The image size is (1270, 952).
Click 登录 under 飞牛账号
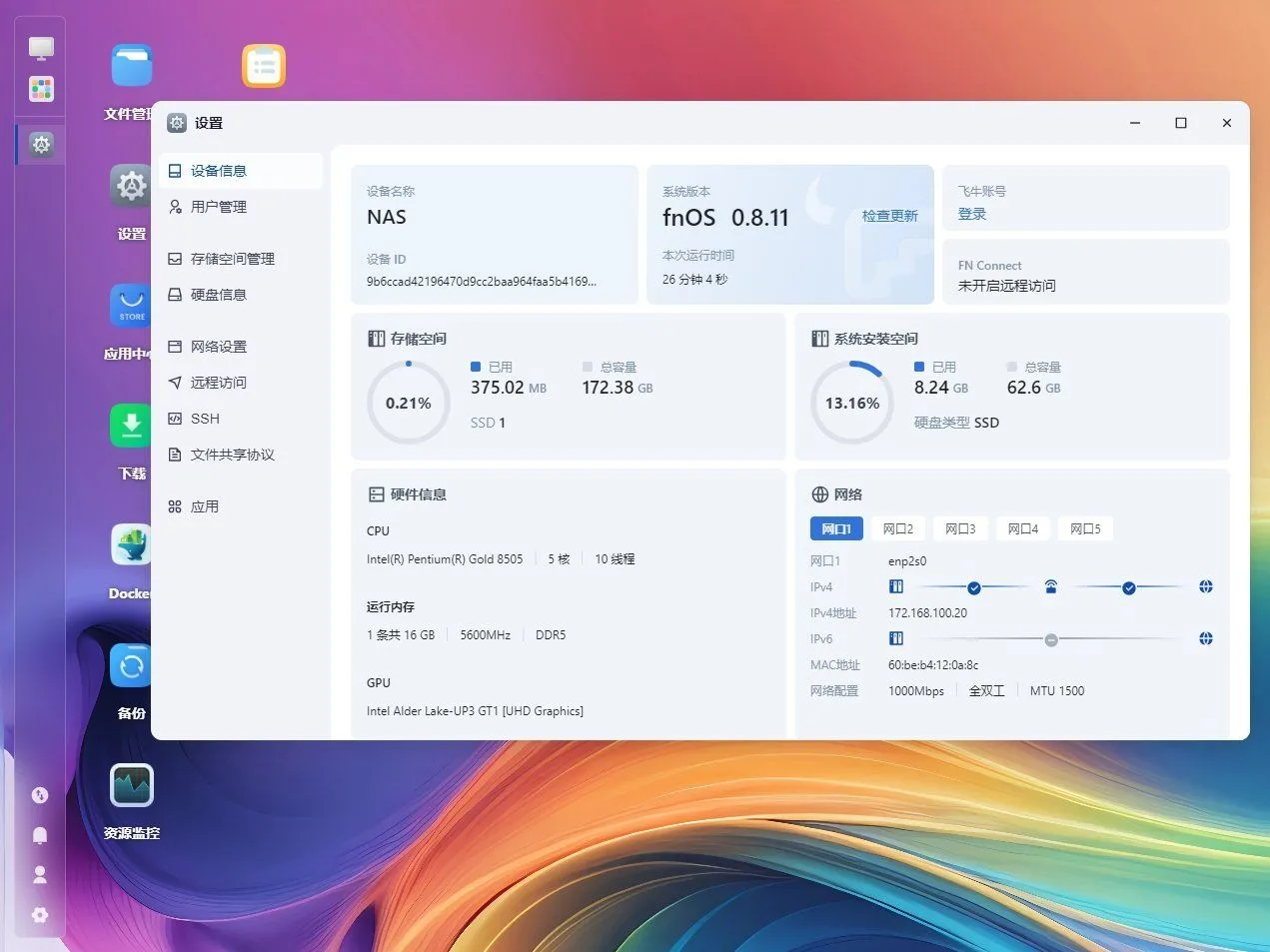pos(971,213)
